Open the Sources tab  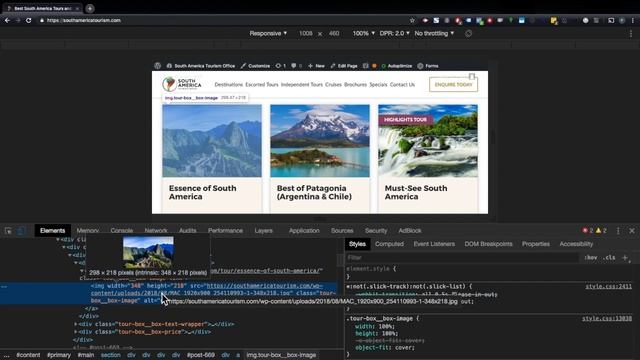342,231
